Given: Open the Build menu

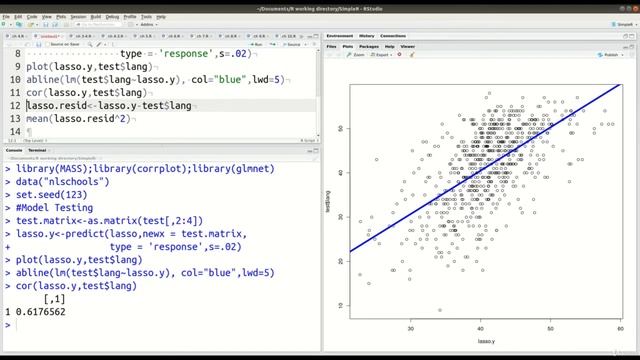Looking at the screenshot, I should [x=96, y=17].
